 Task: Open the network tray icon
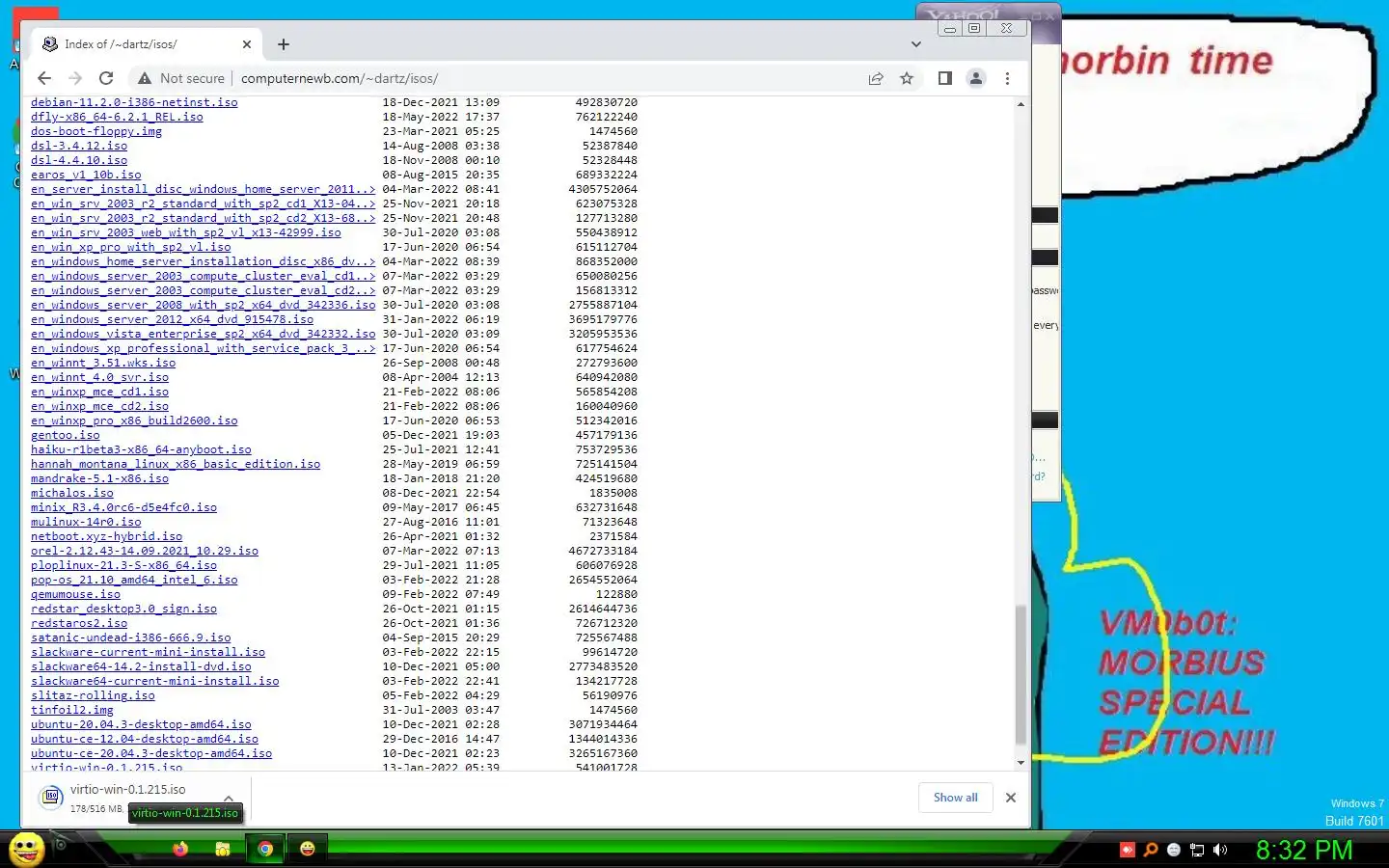coord(1197,850)
